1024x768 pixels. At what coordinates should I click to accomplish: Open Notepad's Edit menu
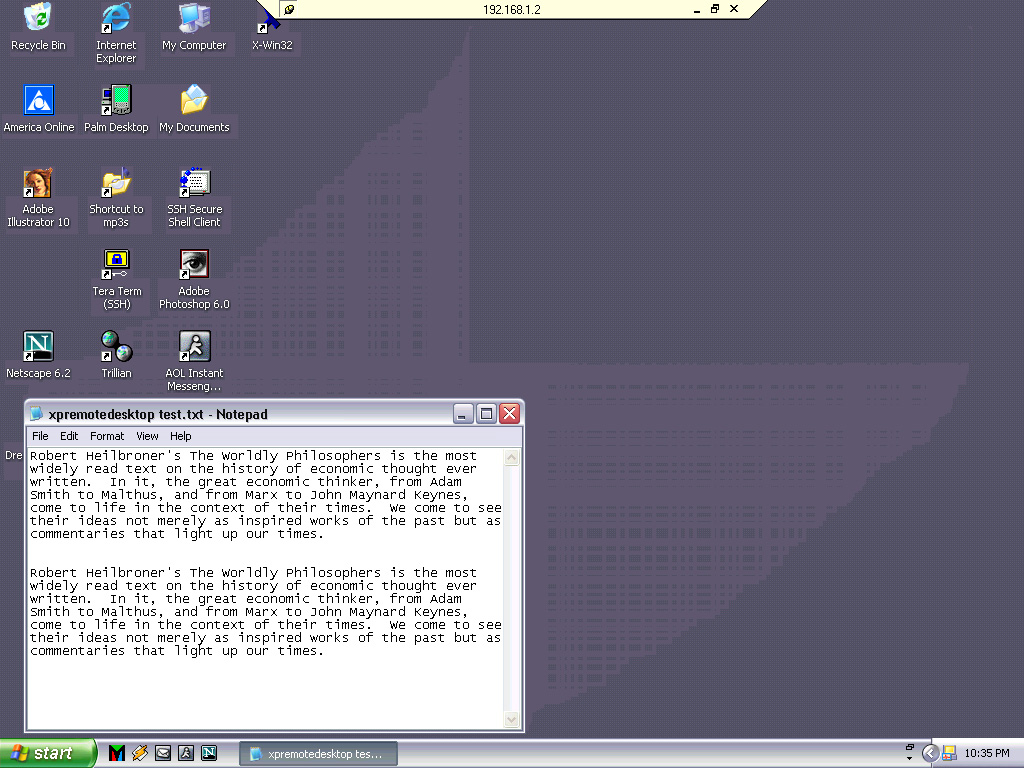click(x=69, y=436)
